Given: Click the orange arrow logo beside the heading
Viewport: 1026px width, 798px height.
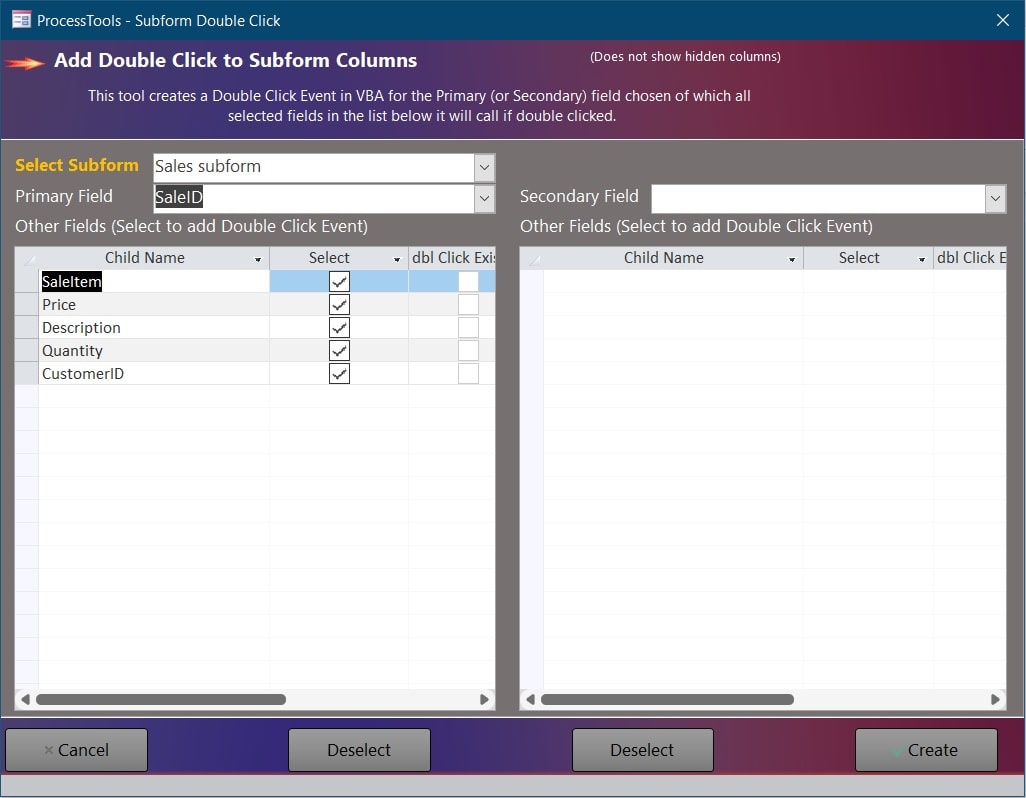Looking at the screenshot, I should 26,61.
